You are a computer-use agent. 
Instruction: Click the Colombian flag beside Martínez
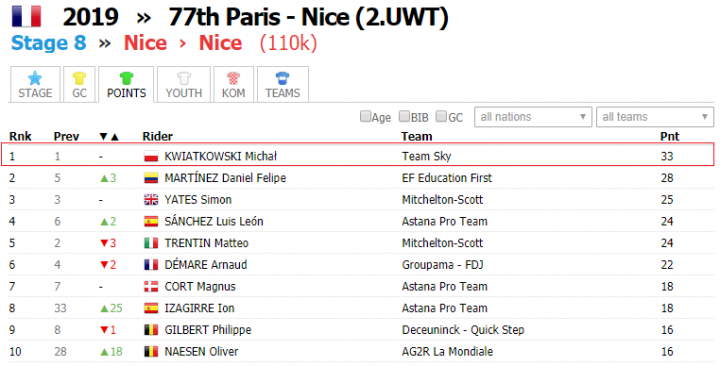point(151,178)
